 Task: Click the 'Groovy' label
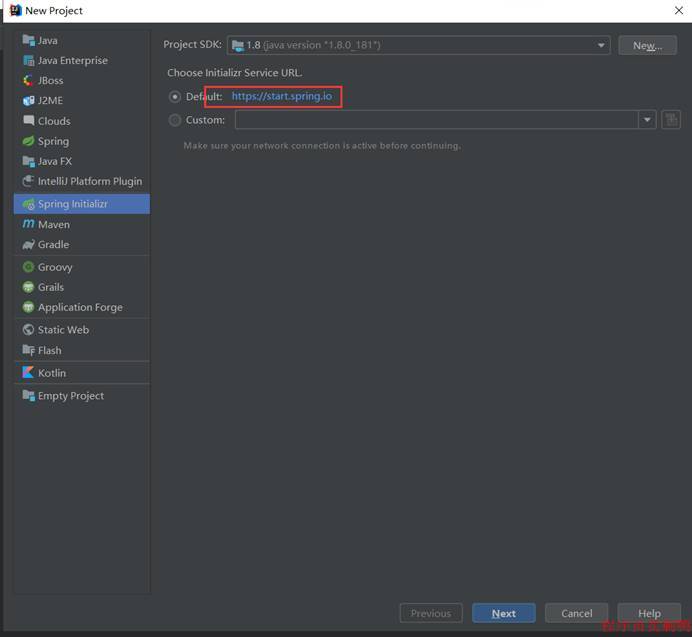pos(55,268)
